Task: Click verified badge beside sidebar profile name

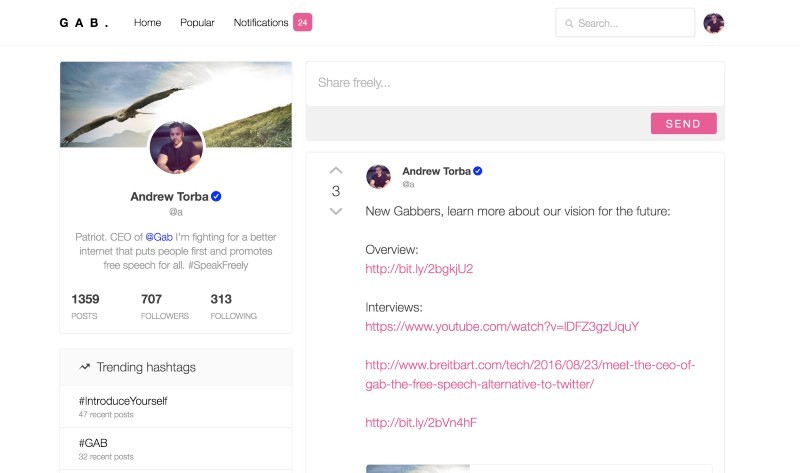Action: [x=216, y=196]
